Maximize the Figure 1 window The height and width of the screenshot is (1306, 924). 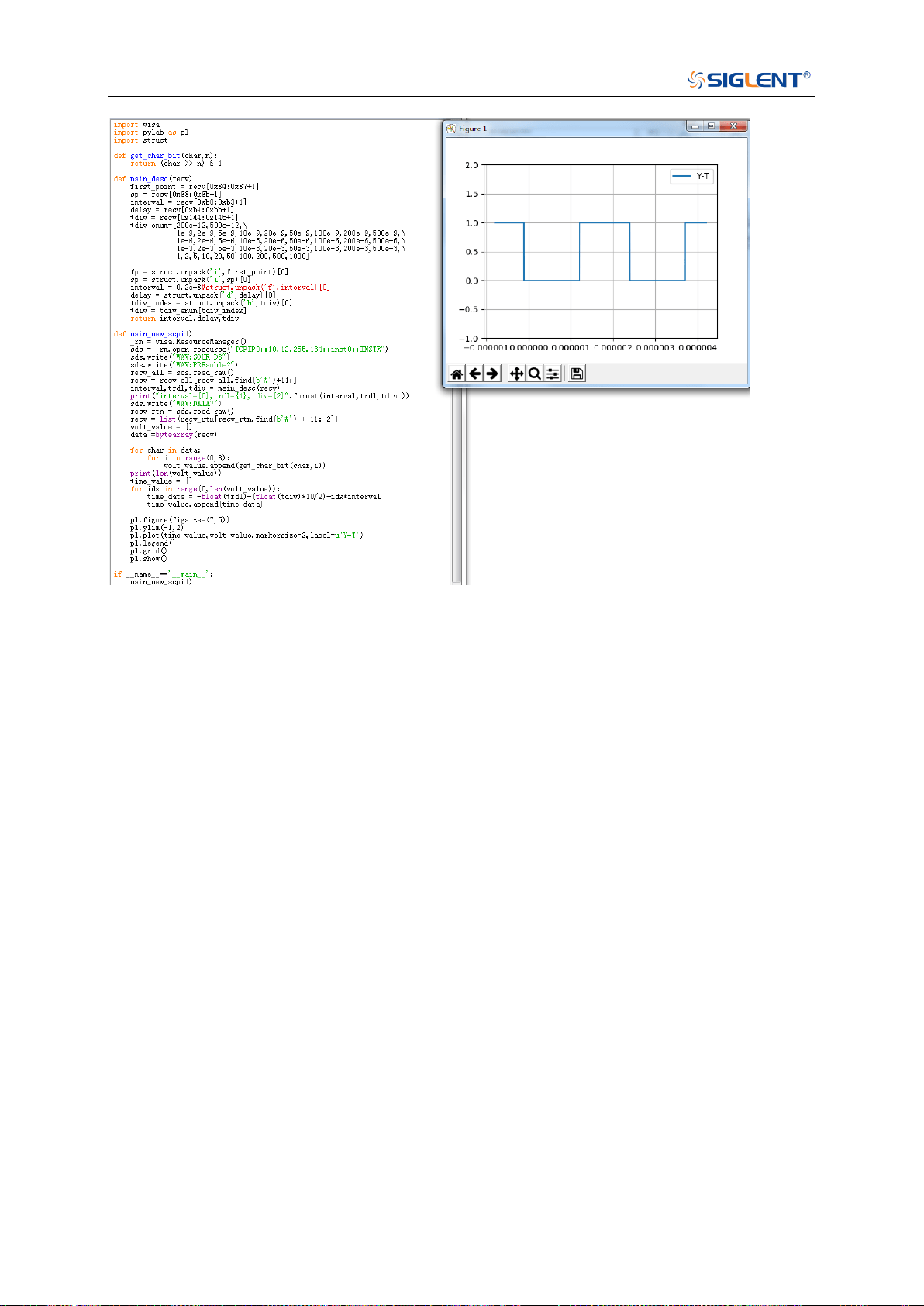[x=711, y=126]
